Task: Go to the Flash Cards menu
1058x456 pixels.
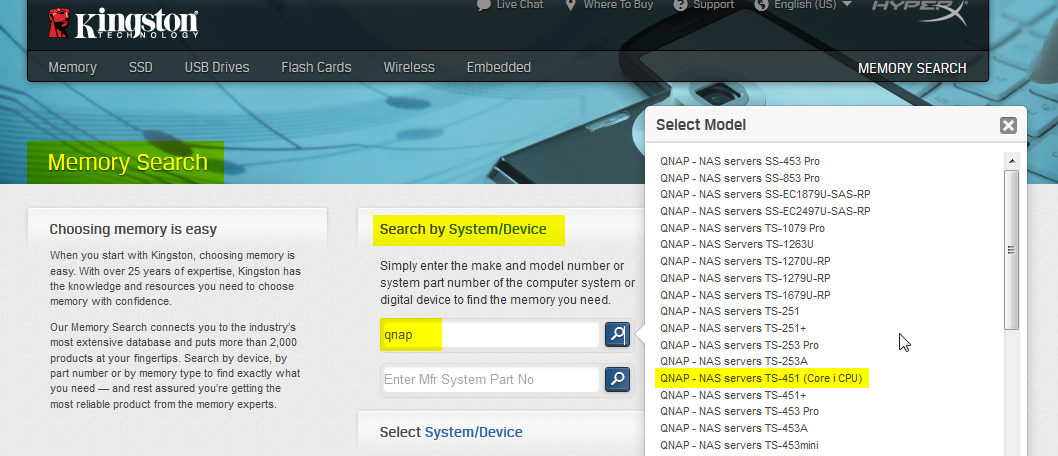Action: 316,68
